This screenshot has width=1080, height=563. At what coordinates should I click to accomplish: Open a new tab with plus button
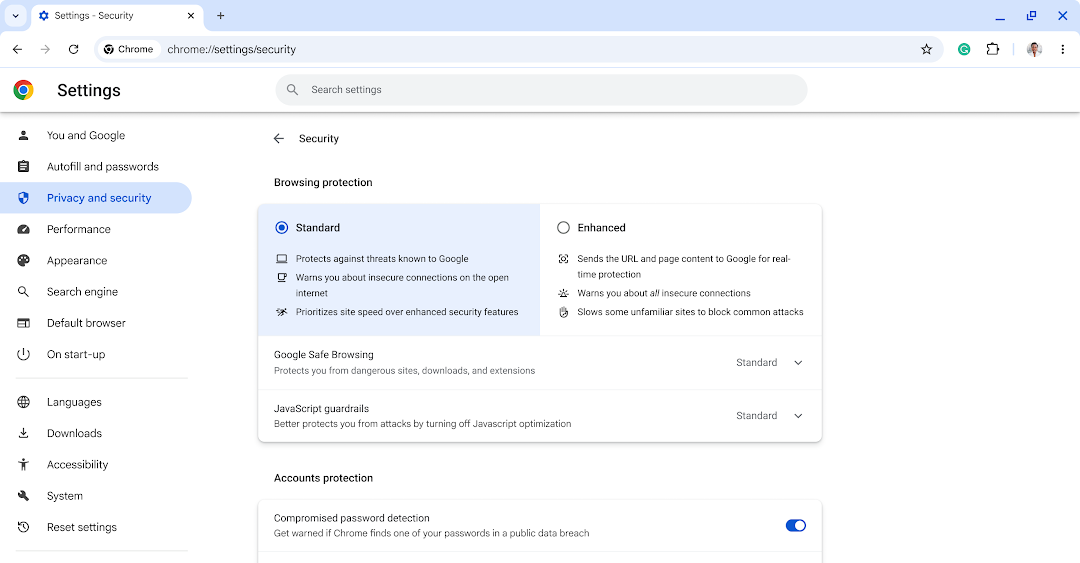pyautogui.click(x=221, y=16)
